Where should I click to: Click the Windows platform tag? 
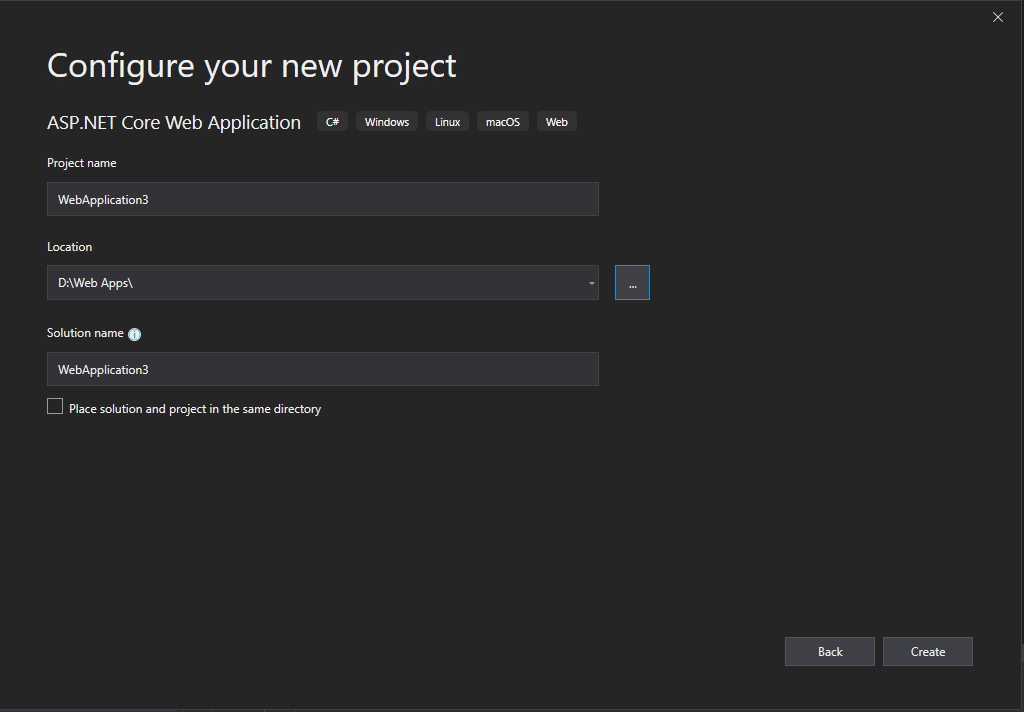(x=387, y=122)
